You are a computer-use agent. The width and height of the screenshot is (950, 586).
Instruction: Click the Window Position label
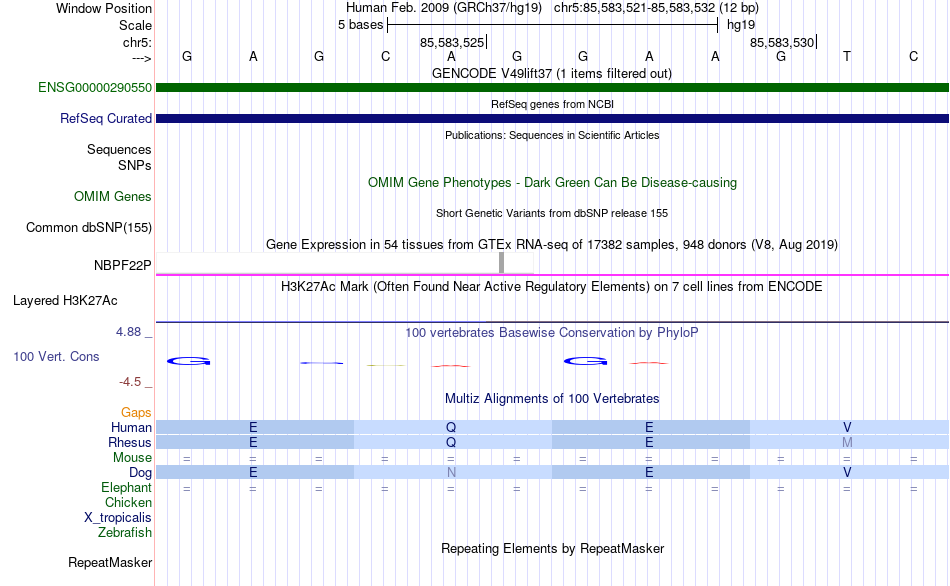tap(104, 8)
